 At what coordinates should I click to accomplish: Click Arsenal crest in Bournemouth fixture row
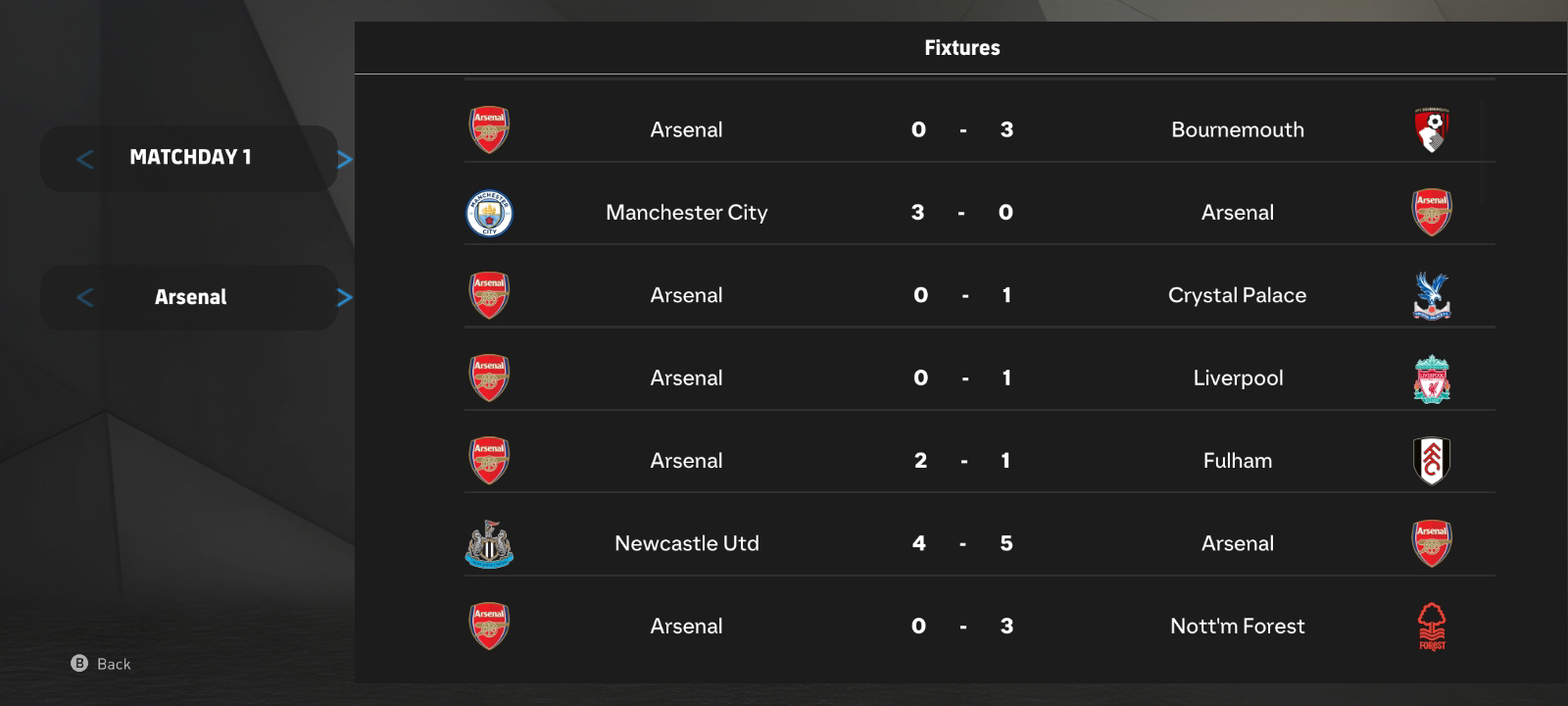(489, 129)
